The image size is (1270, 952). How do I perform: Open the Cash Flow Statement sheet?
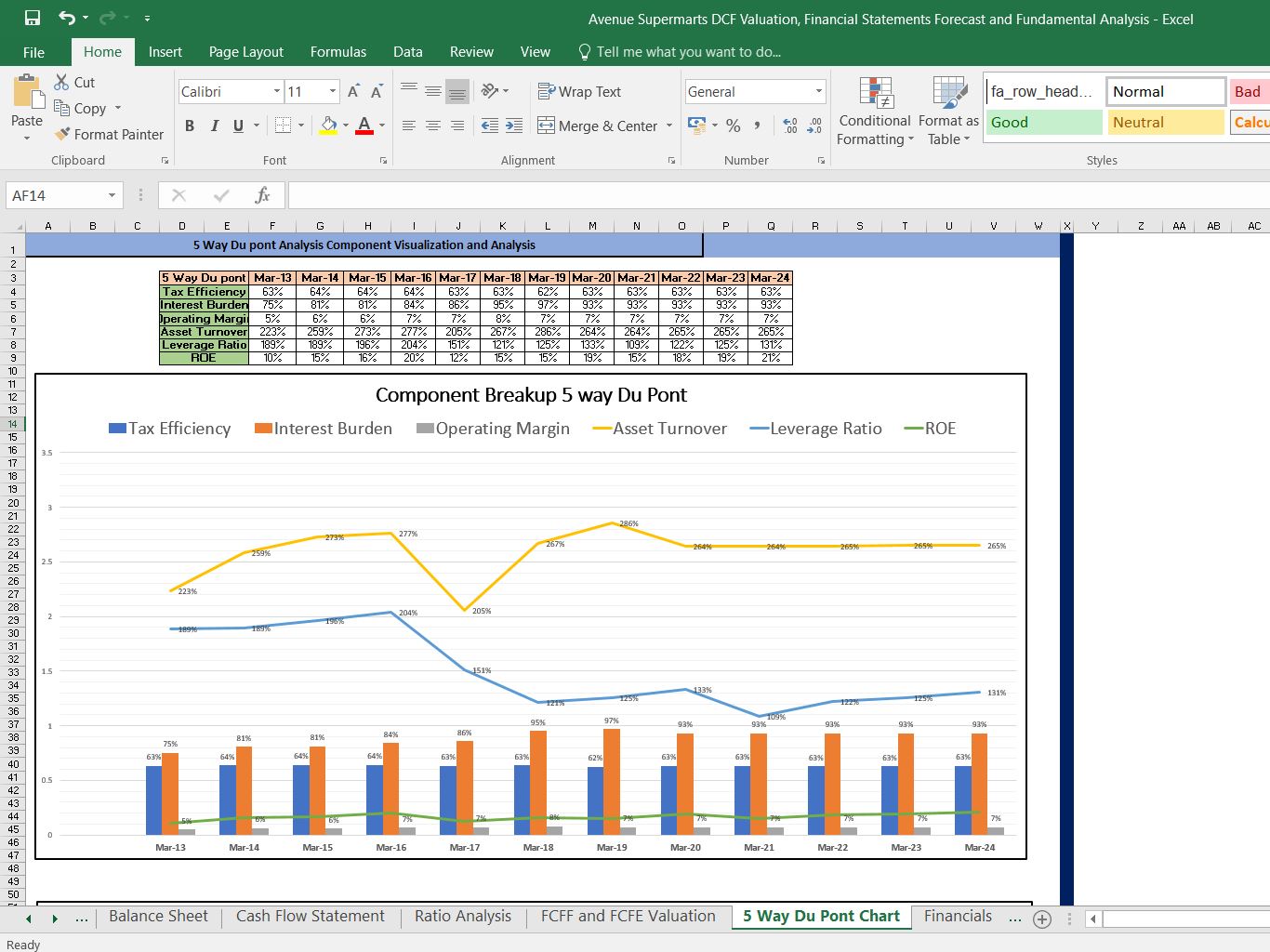tap(311, 917)
